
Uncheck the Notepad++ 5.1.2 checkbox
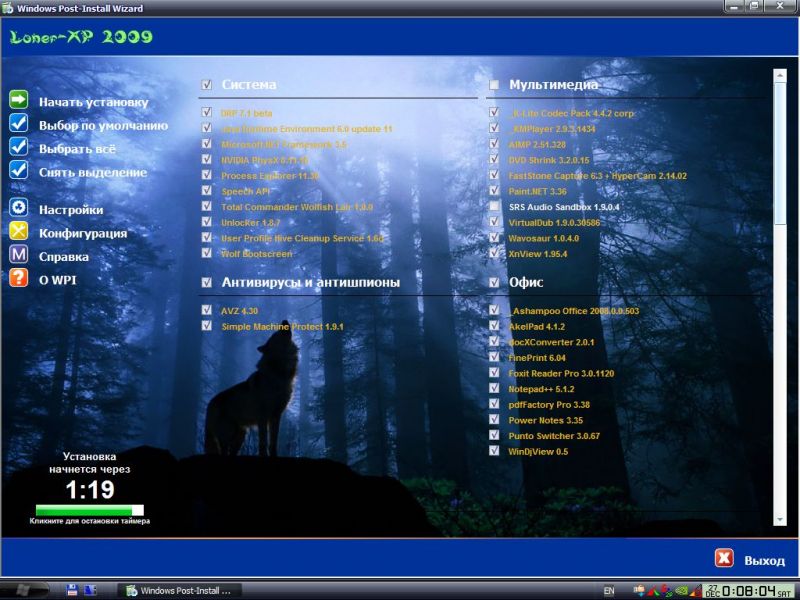[x=494, y=388]
